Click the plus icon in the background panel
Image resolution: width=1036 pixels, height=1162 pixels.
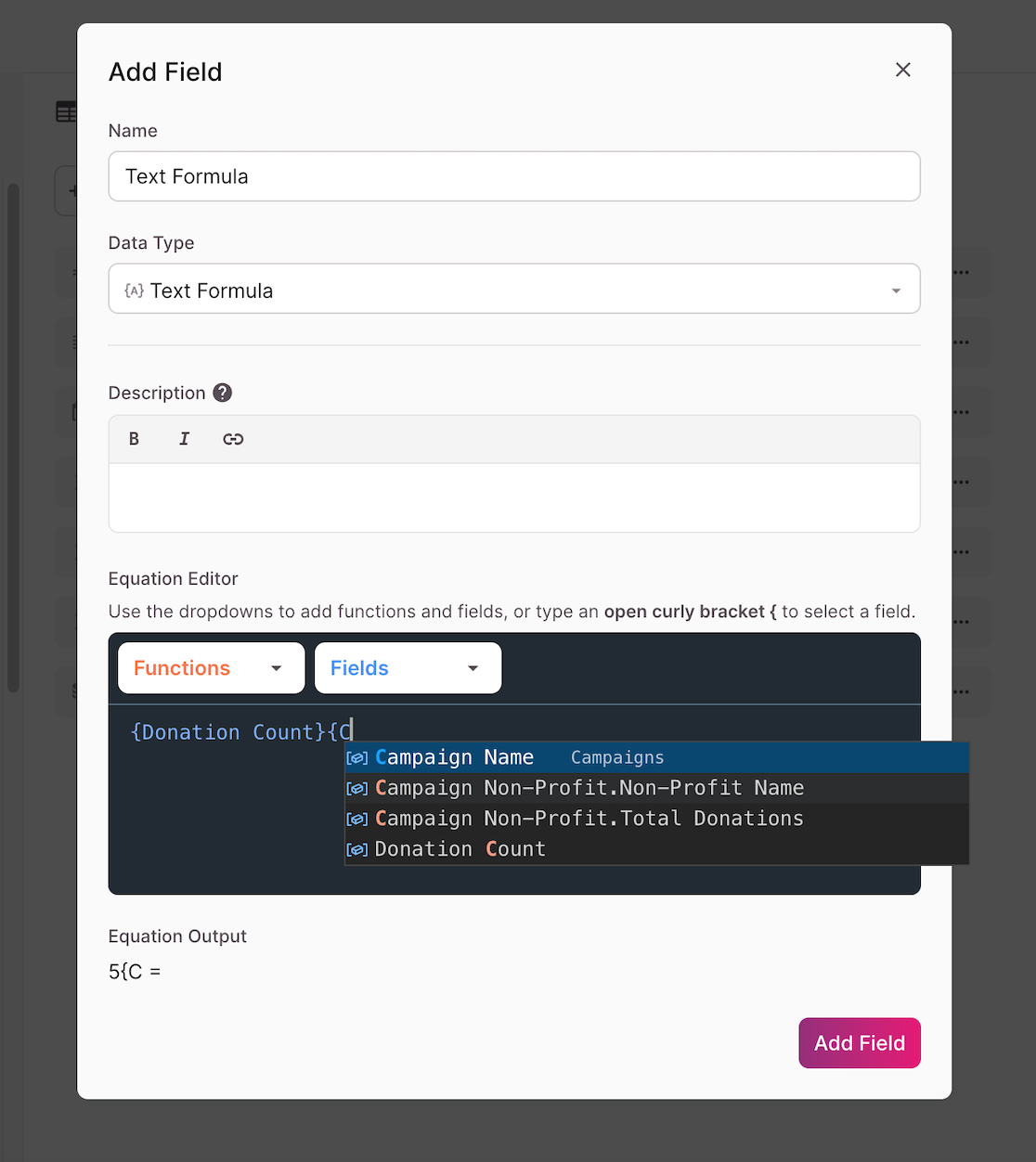coord(74,190)
